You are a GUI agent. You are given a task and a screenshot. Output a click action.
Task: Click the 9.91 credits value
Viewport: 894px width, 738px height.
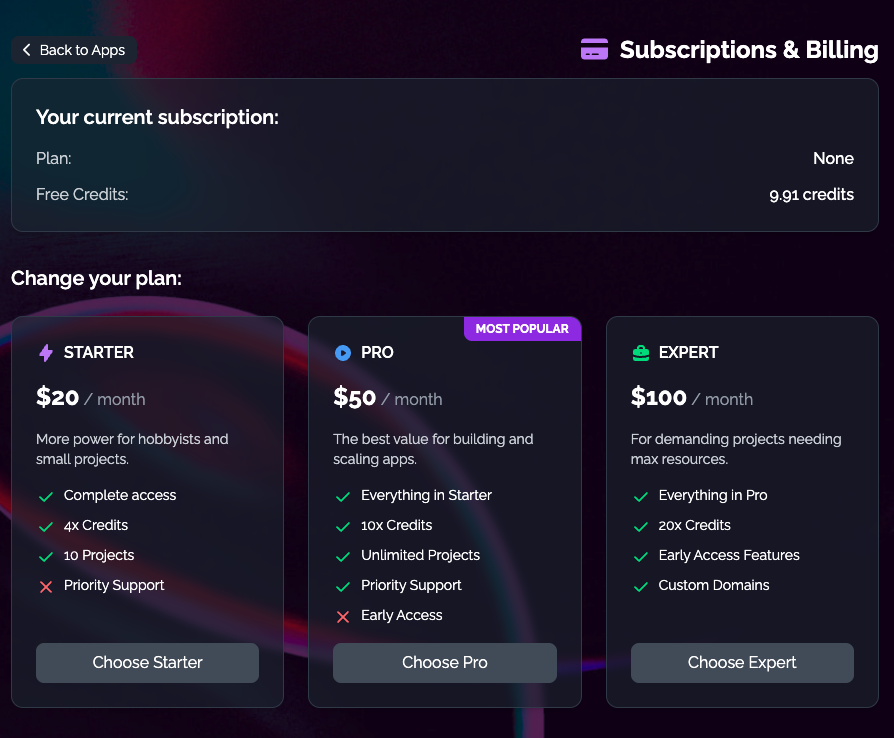pos(811,195)
